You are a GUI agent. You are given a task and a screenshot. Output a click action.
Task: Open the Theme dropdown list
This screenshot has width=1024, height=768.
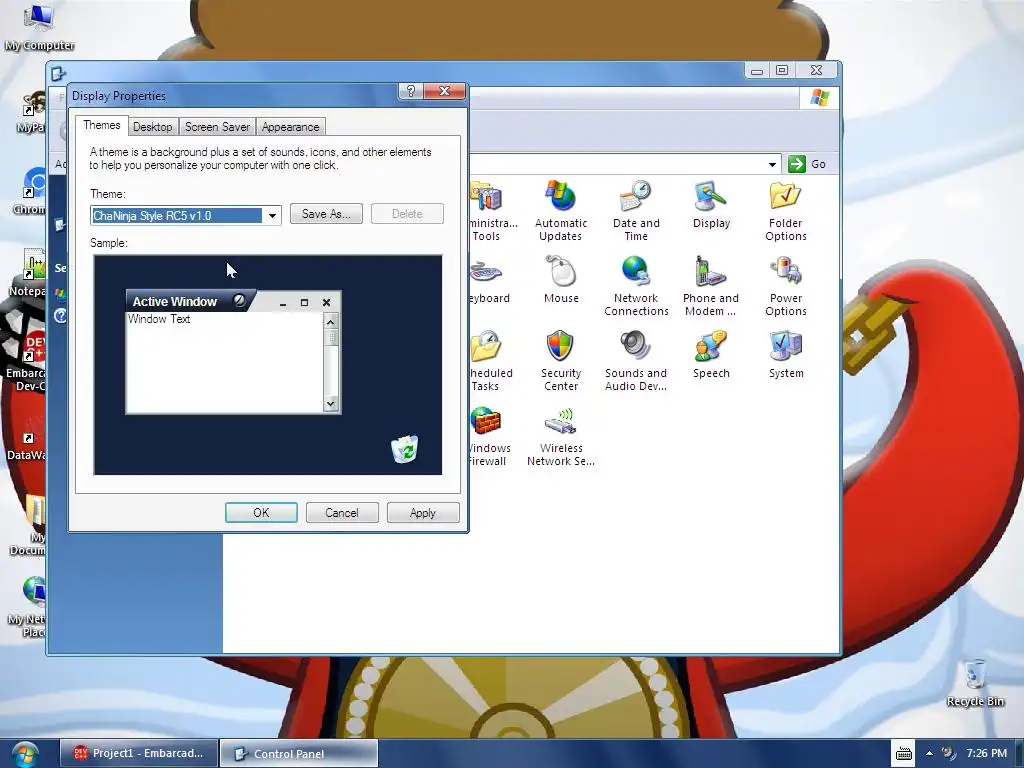[x=272, y=216]
